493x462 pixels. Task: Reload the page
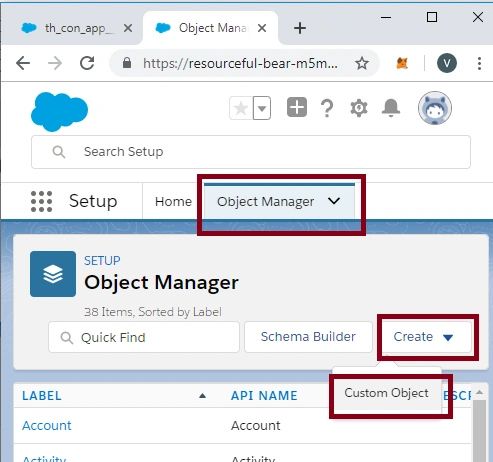click(x=87, y=63)
